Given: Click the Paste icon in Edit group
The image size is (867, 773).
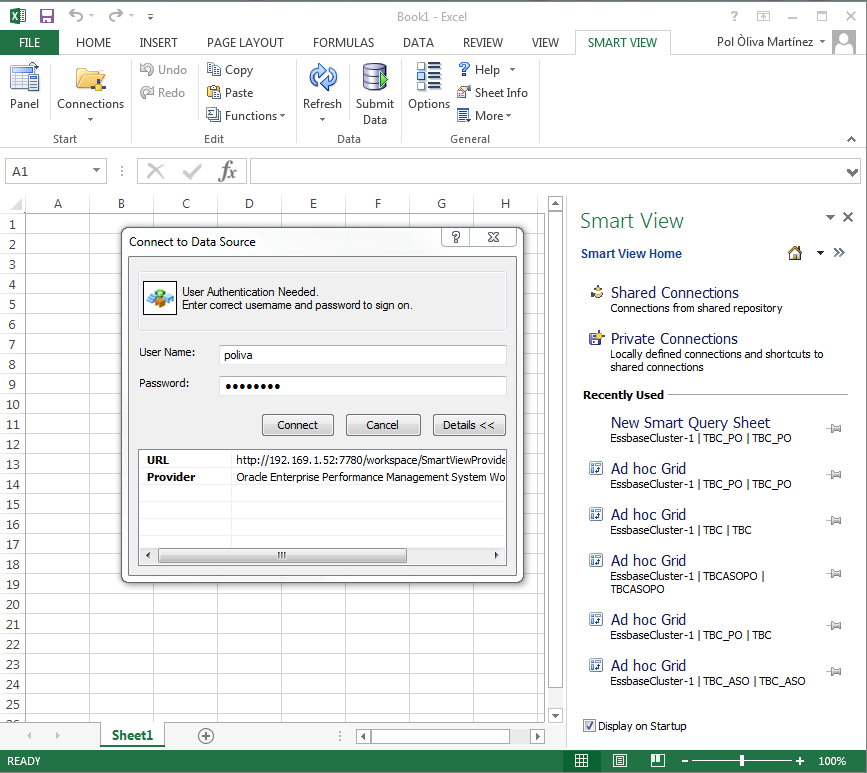Looking at the screenshot, I should tap(213, 92).
